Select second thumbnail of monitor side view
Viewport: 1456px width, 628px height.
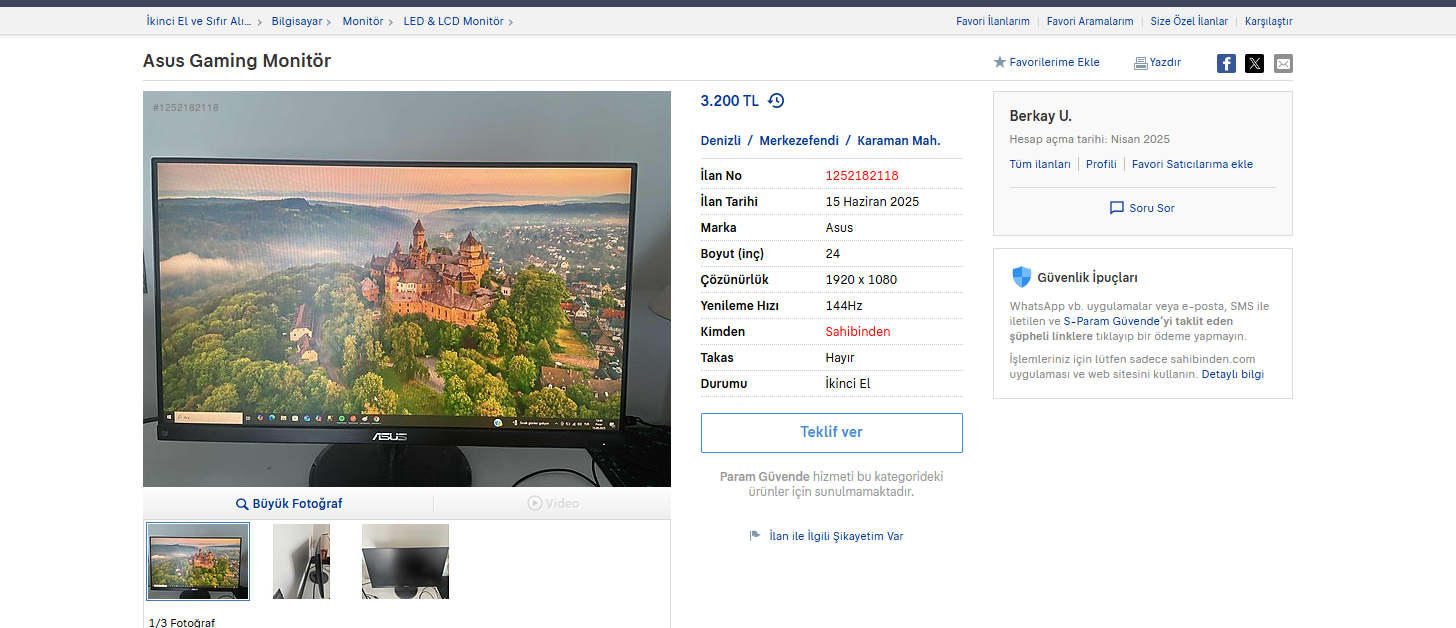(301, 561)
